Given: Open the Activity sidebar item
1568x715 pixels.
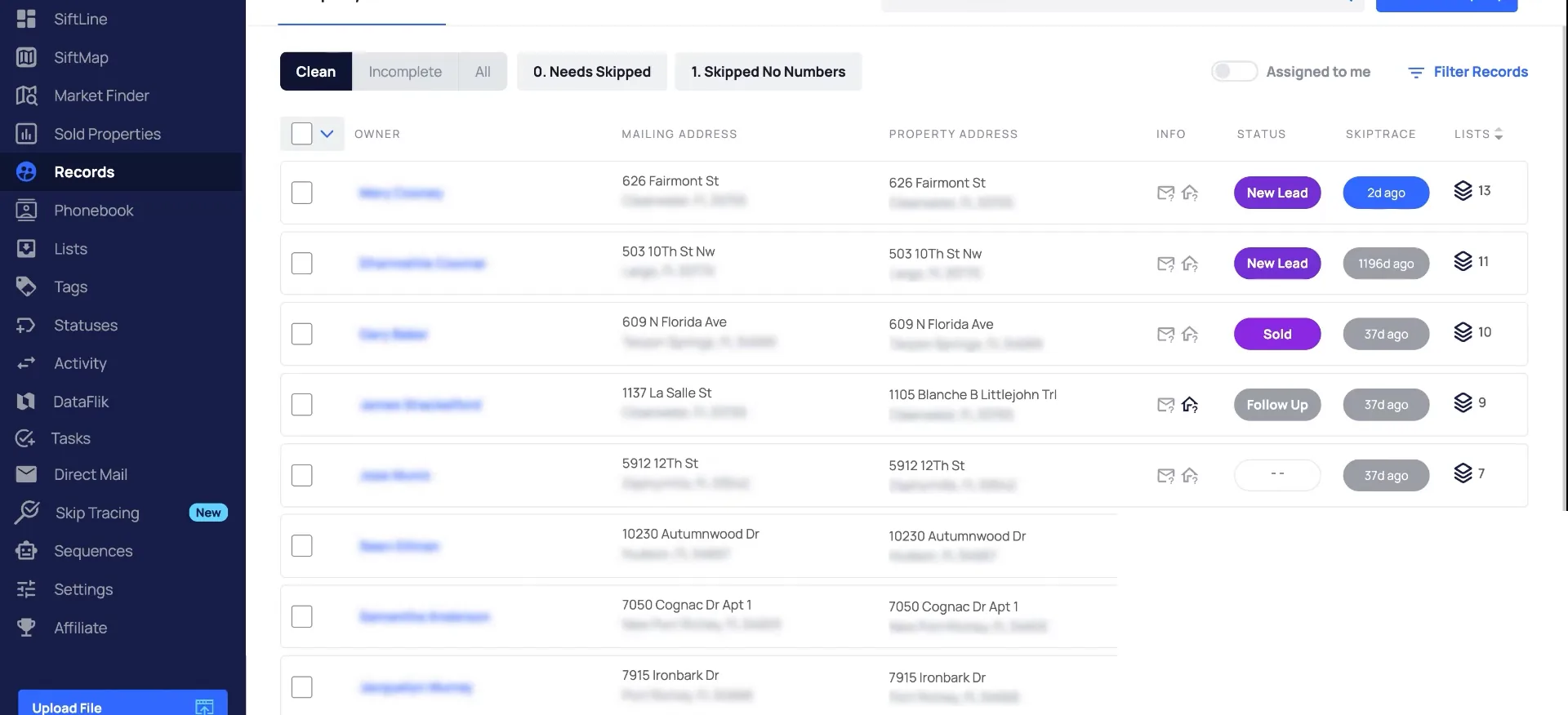Looking at the screenshot, I should [80, 363].
